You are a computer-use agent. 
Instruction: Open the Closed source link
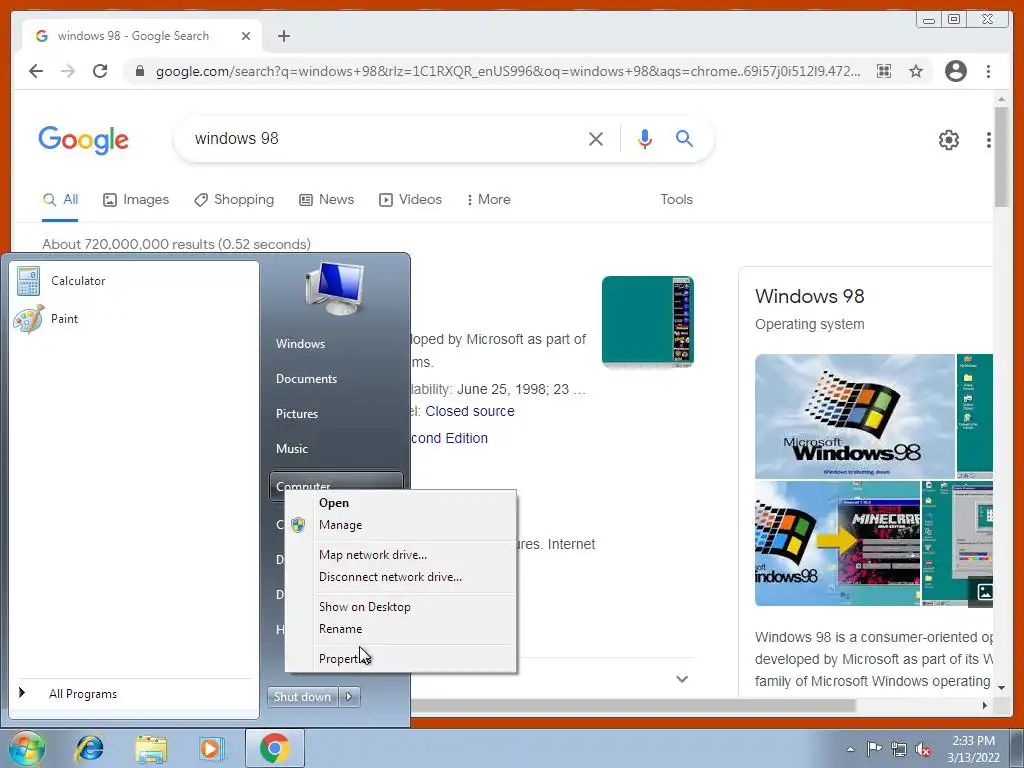[470, 411]
